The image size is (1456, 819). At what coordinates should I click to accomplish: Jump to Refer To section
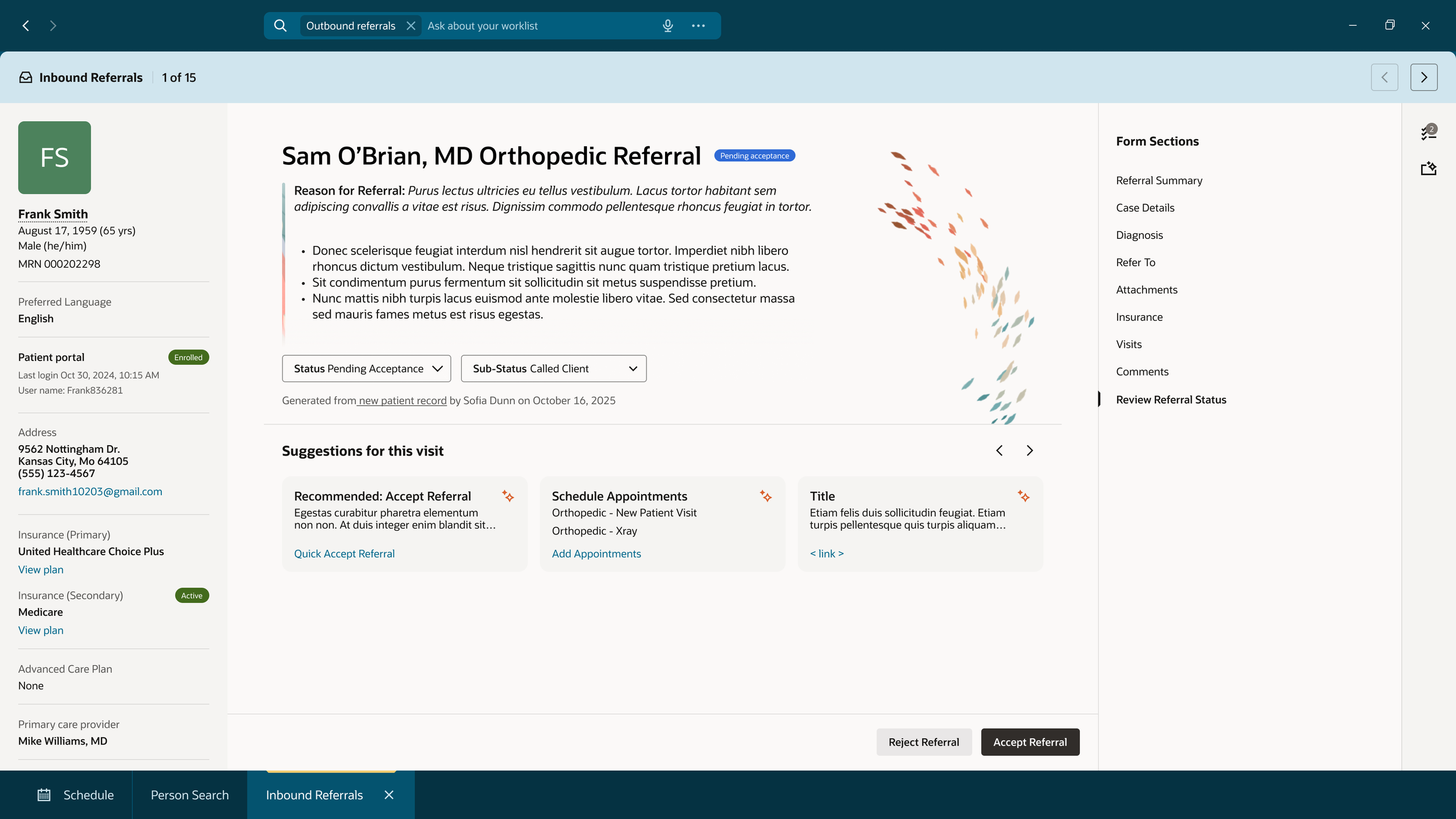[1136, 262]
